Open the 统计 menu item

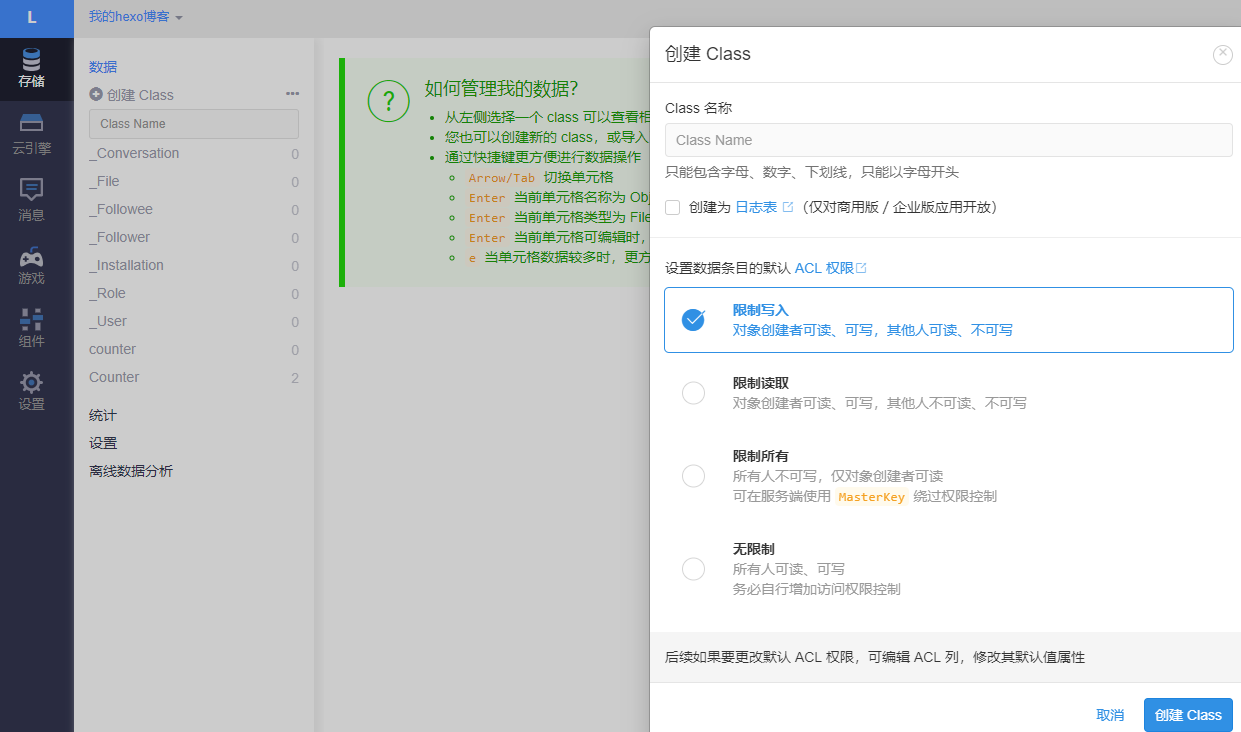pos(103,415)
